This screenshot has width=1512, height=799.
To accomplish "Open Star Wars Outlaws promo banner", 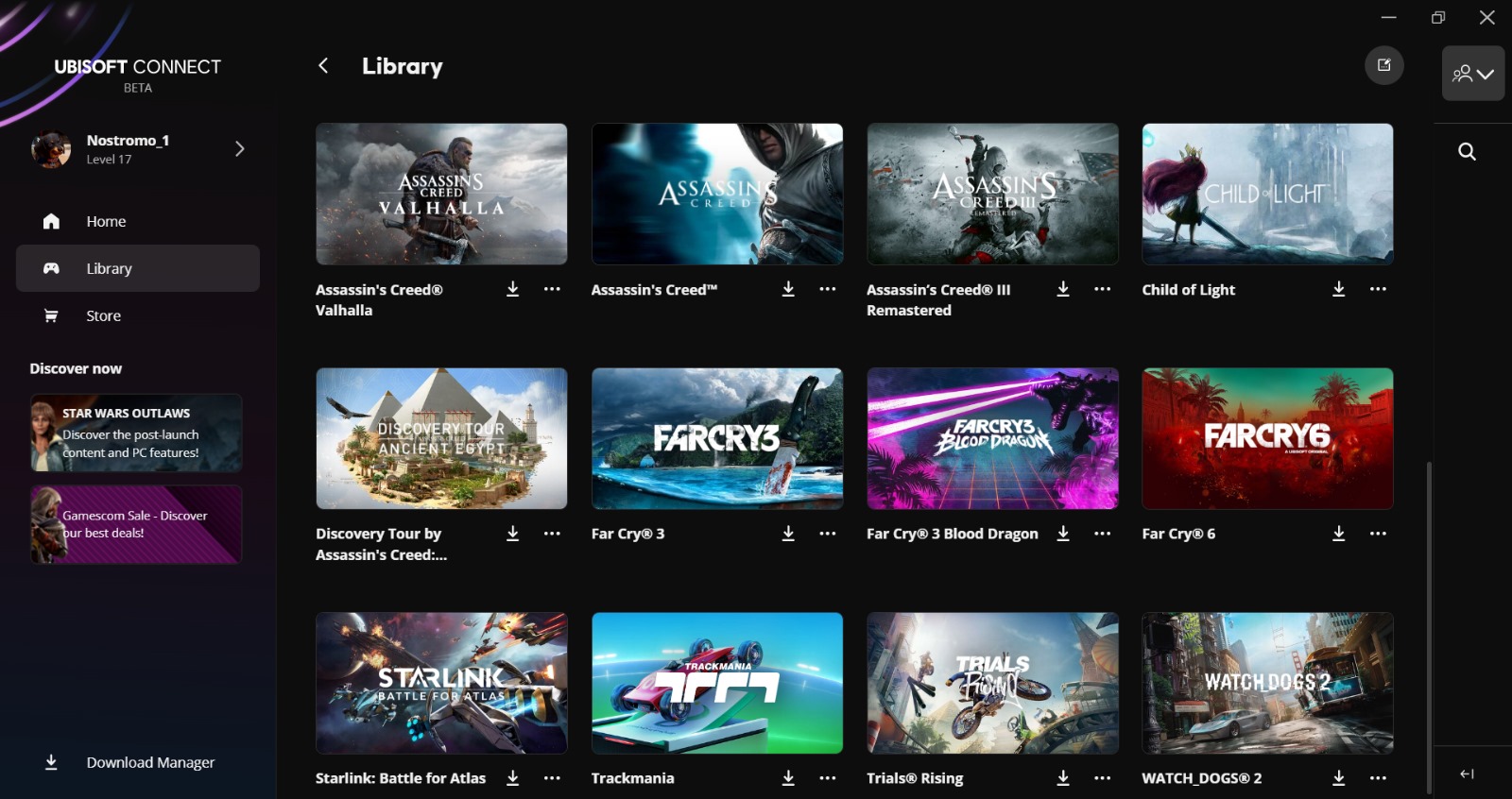I will point(136,433).
